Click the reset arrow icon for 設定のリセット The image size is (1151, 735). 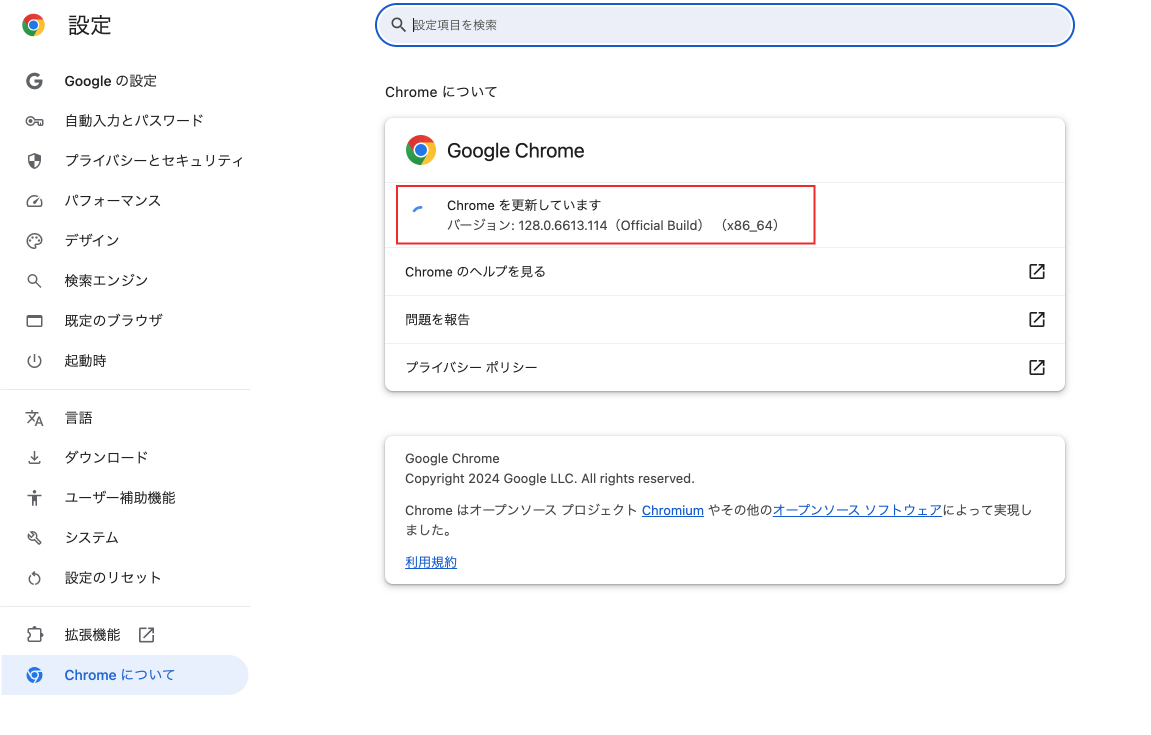point(35,579)
